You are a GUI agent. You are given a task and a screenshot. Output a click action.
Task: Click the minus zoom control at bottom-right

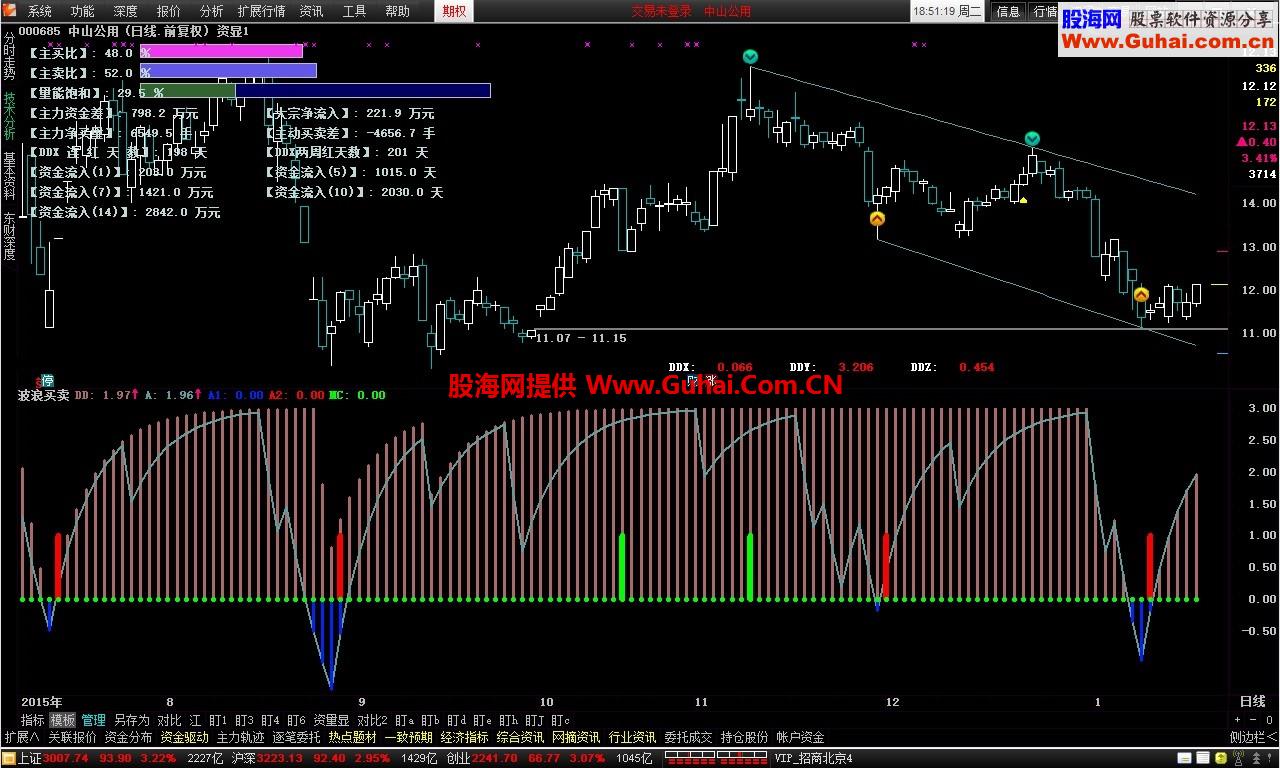coord(1253,720)
